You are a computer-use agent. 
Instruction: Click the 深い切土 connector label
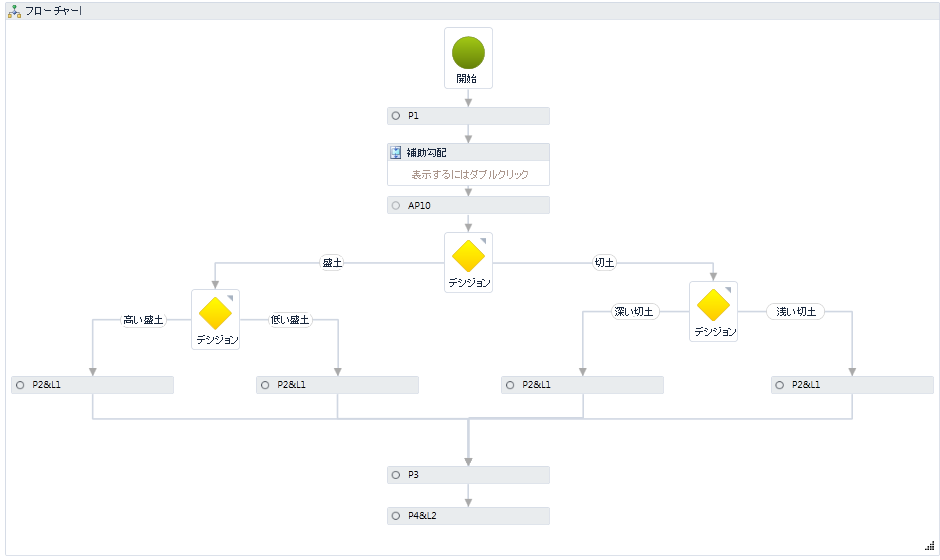click(633, 312)
